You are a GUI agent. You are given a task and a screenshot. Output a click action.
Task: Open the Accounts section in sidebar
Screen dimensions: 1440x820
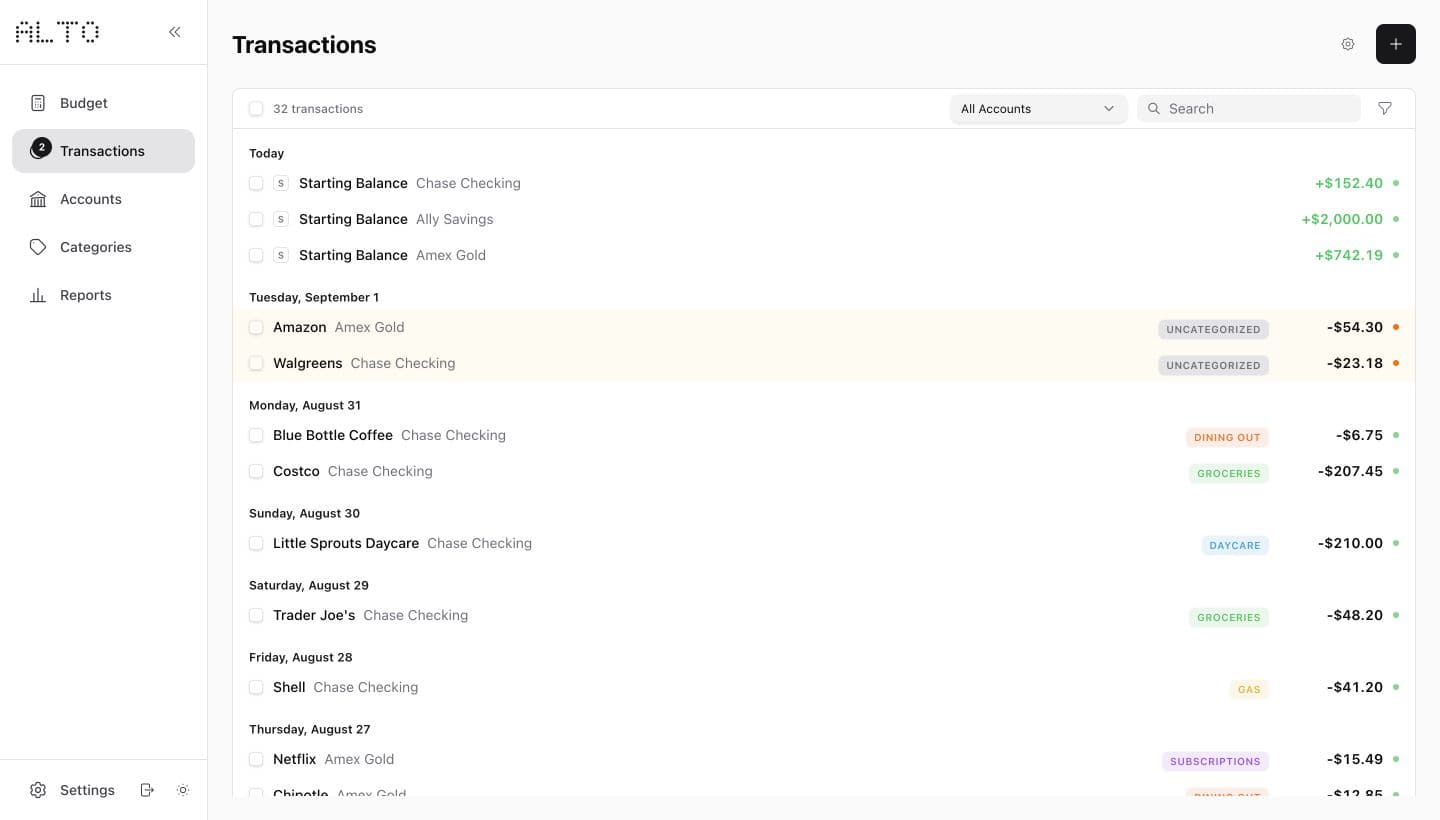[x=103, y=199]
